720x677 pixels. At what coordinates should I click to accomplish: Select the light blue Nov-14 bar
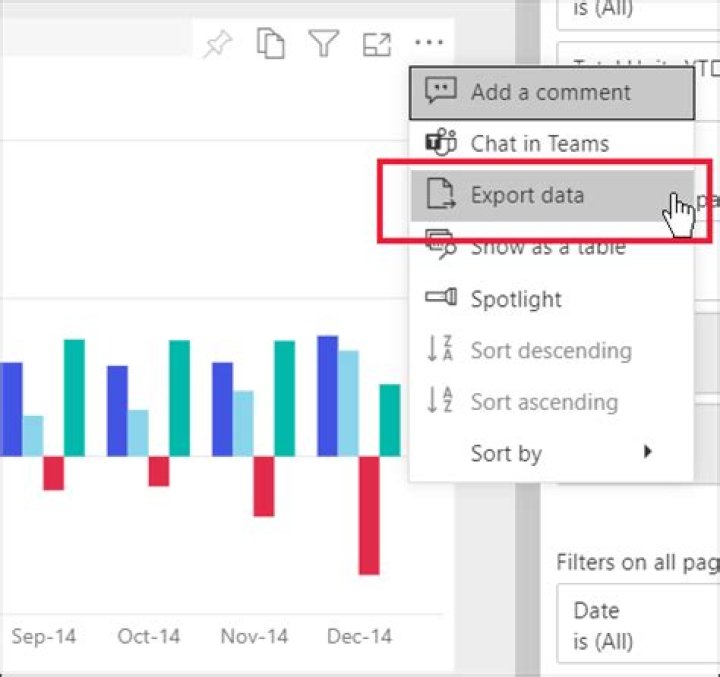click(243, 423)
